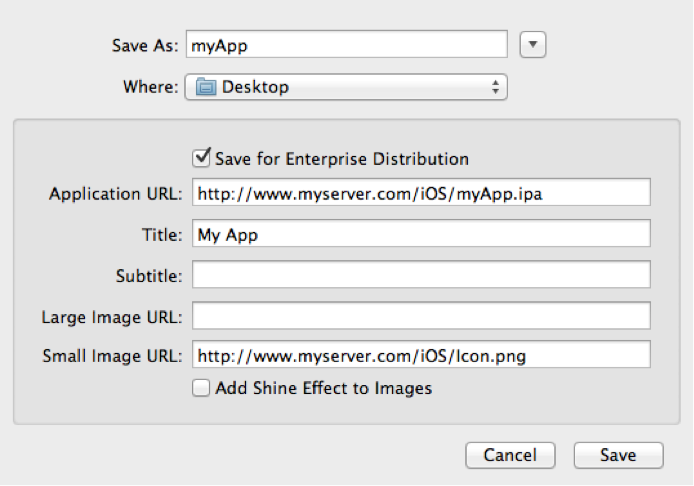Viewport: 694px width, 486px height.
Task: Click the up-down arrows on the Where popup
Action: click(x=495, y=88)
